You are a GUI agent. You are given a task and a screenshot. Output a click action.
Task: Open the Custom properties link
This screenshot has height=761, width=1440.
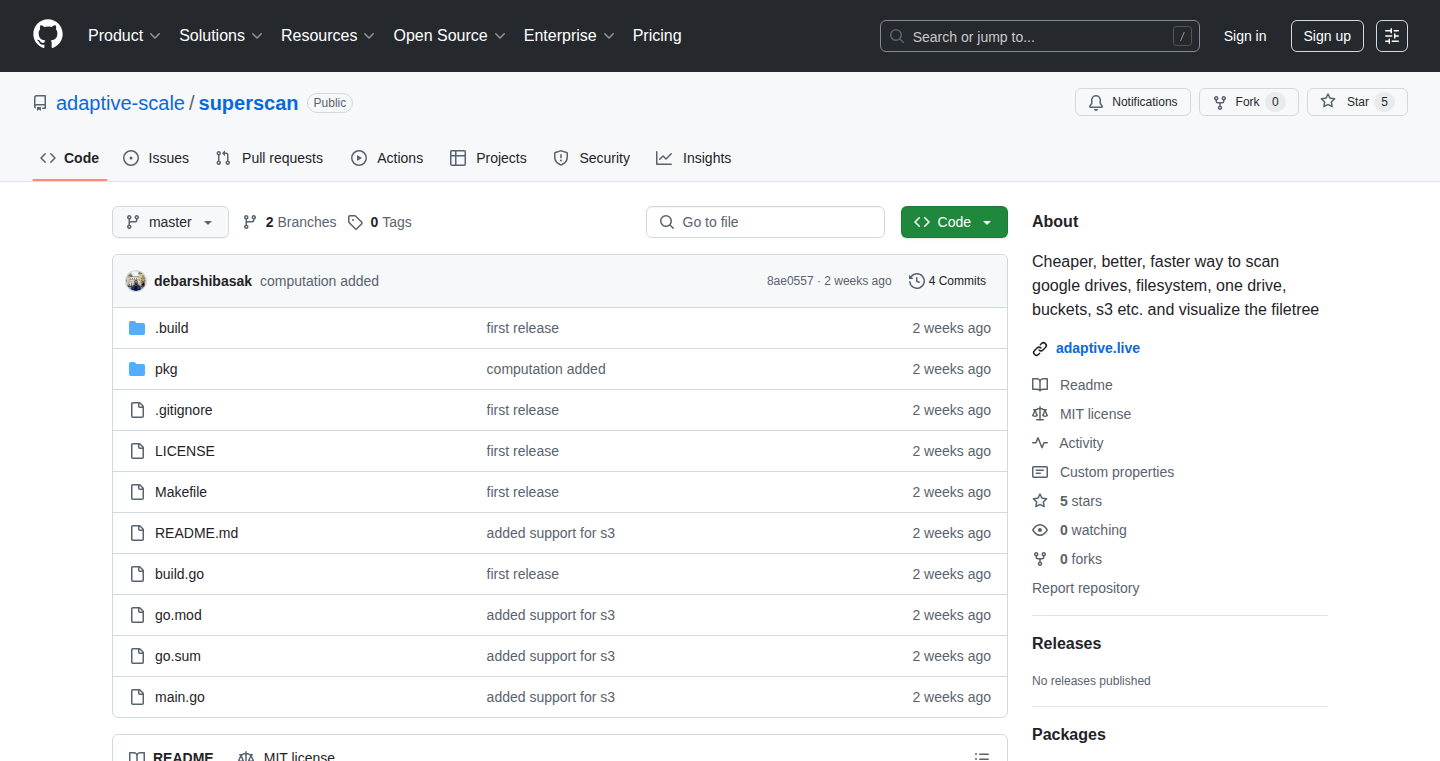click(x=1117, y=472)
